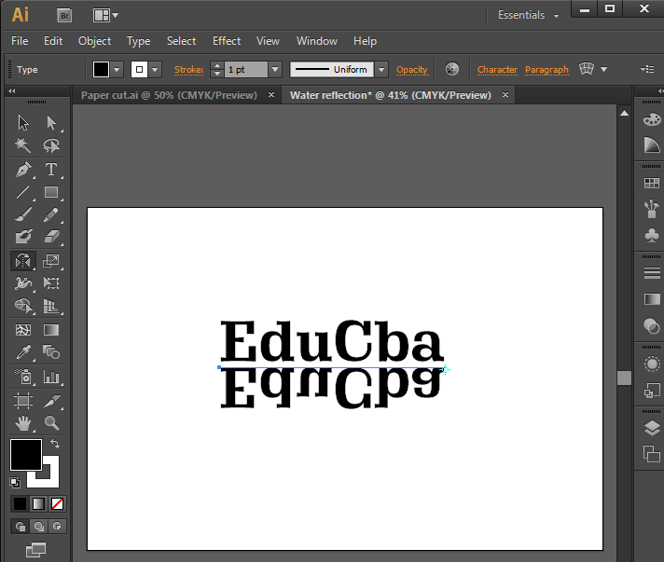Select the Blend tool

(51, 352)
